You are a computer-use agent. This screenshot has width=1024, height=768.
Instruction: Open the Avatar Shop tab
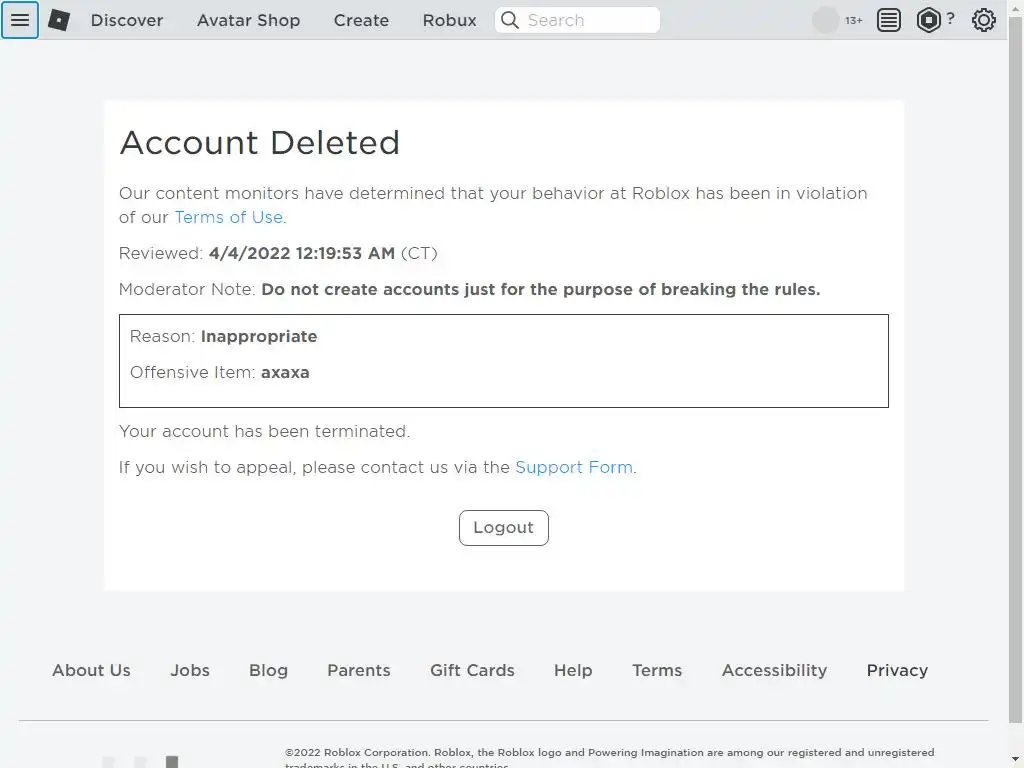click(248, 20)
